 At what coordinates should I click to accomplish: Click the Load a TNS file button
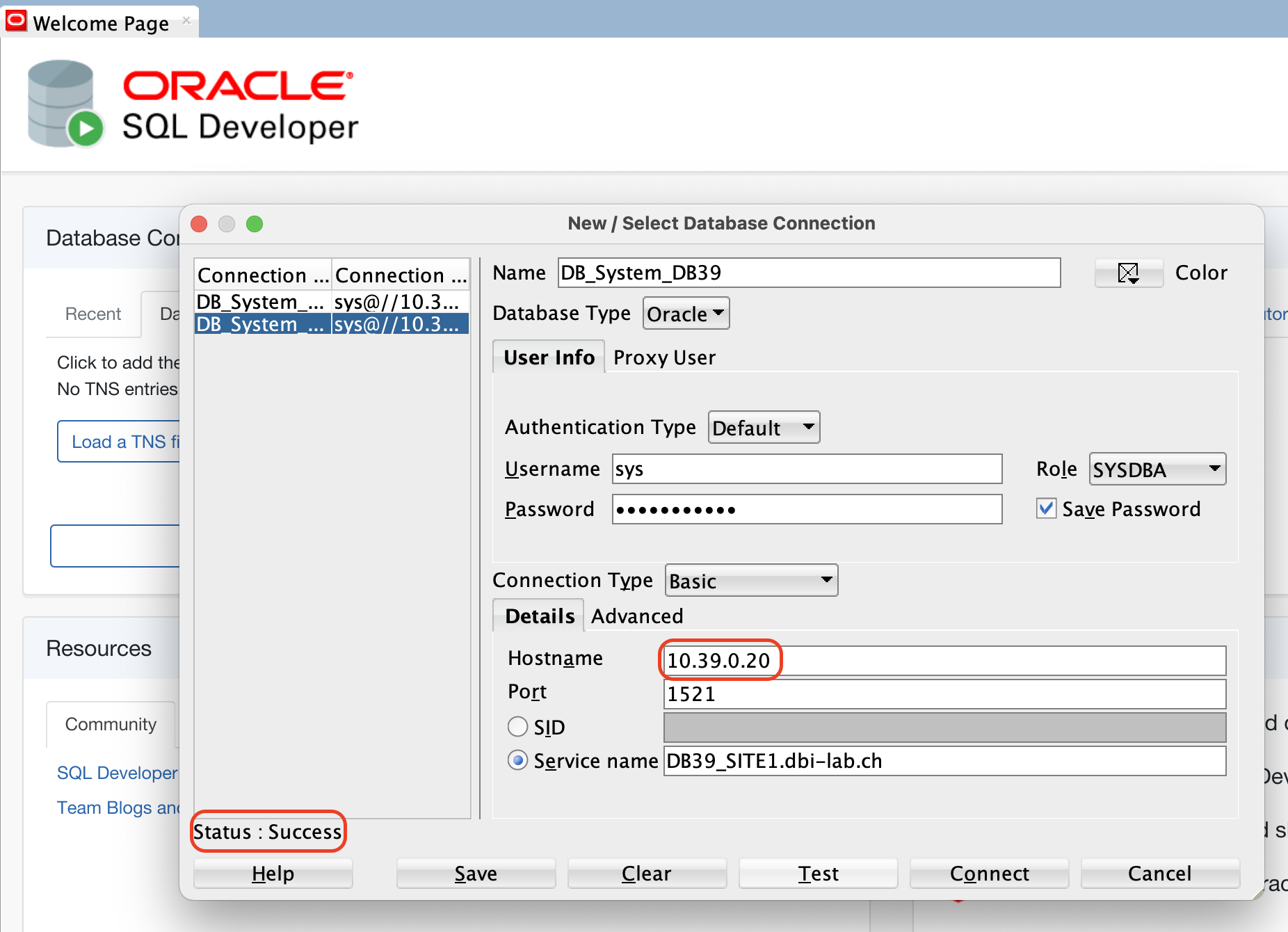pyautogui.click(x=119, y=441)
